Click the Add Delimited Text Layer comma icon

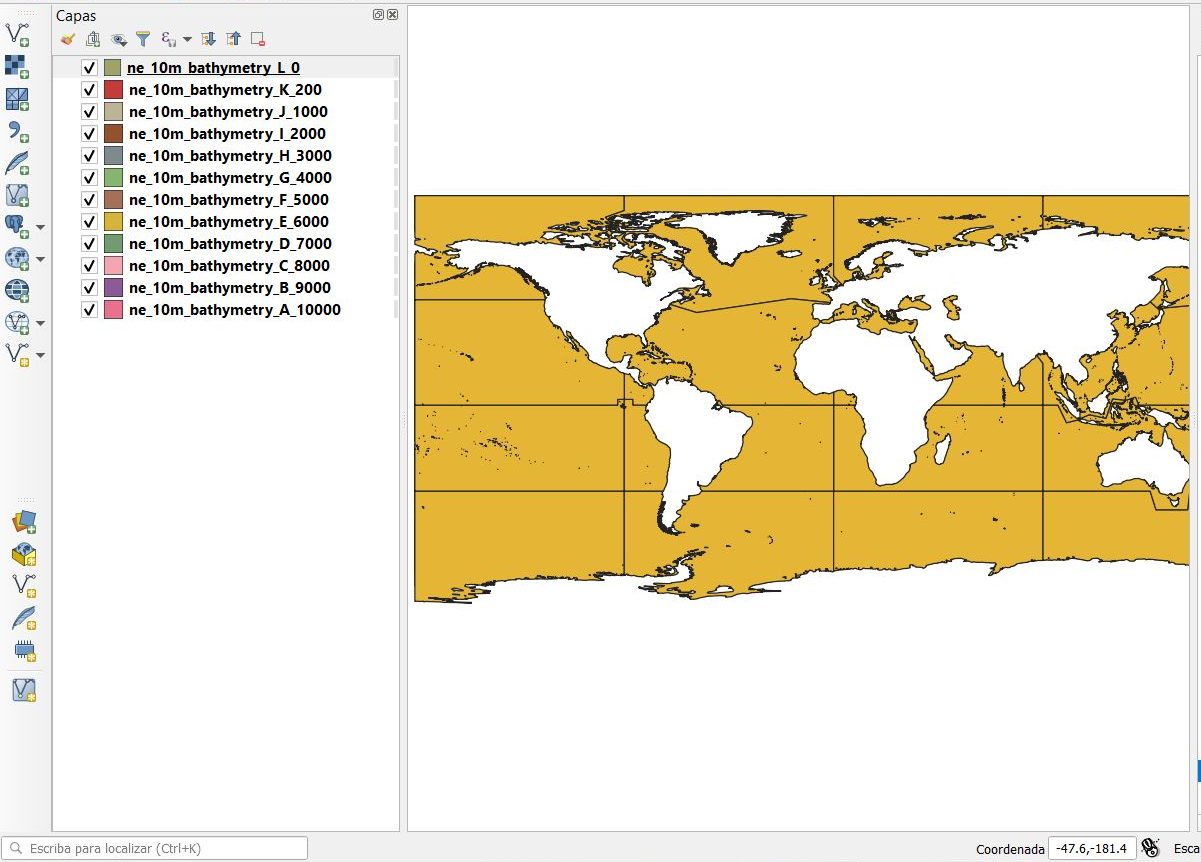point(17,131)
